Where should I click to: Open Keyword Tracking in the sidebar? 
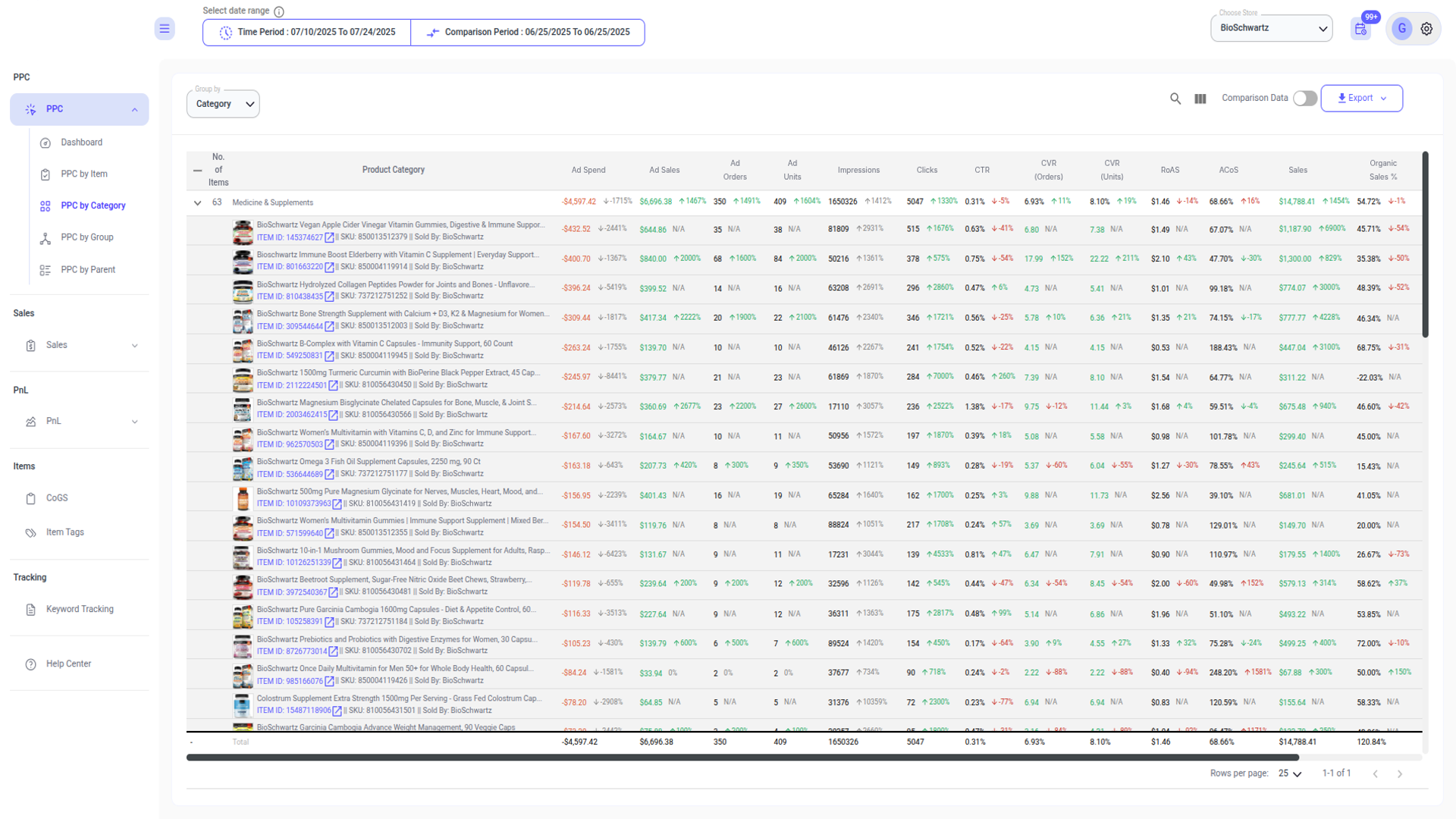[x=80, y=609]
